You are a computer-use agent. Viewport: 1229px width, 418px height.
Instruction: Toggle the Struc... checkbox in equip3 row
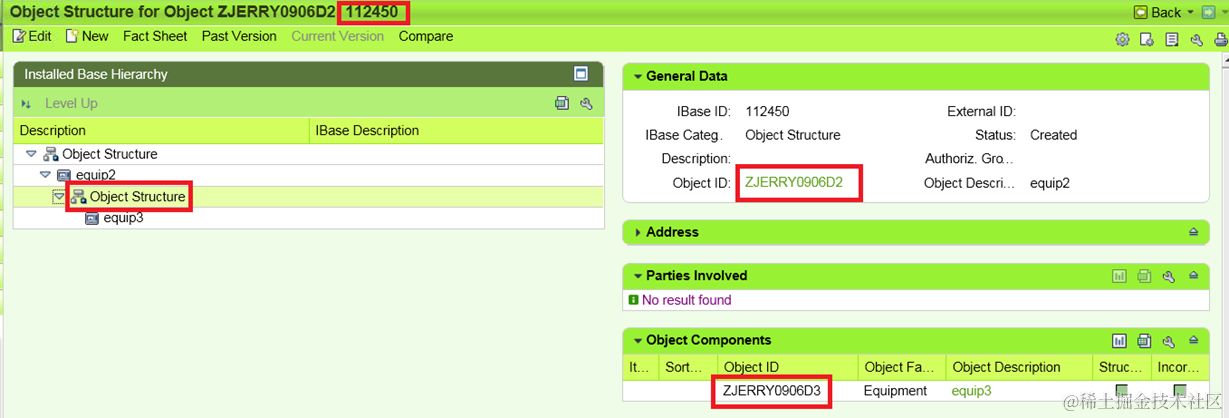click(x=1121, y=391)
